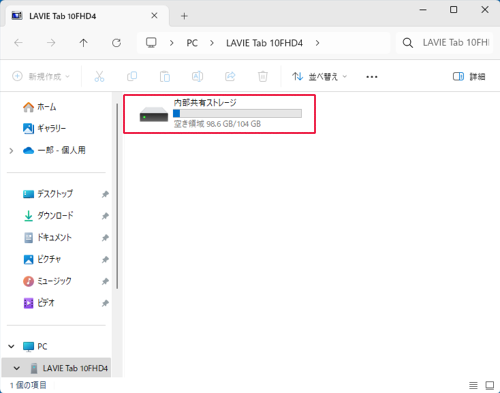Click the pin icon beside ピクチャ
The height and width of the screenshot is (393, 500).
(105, 259)
